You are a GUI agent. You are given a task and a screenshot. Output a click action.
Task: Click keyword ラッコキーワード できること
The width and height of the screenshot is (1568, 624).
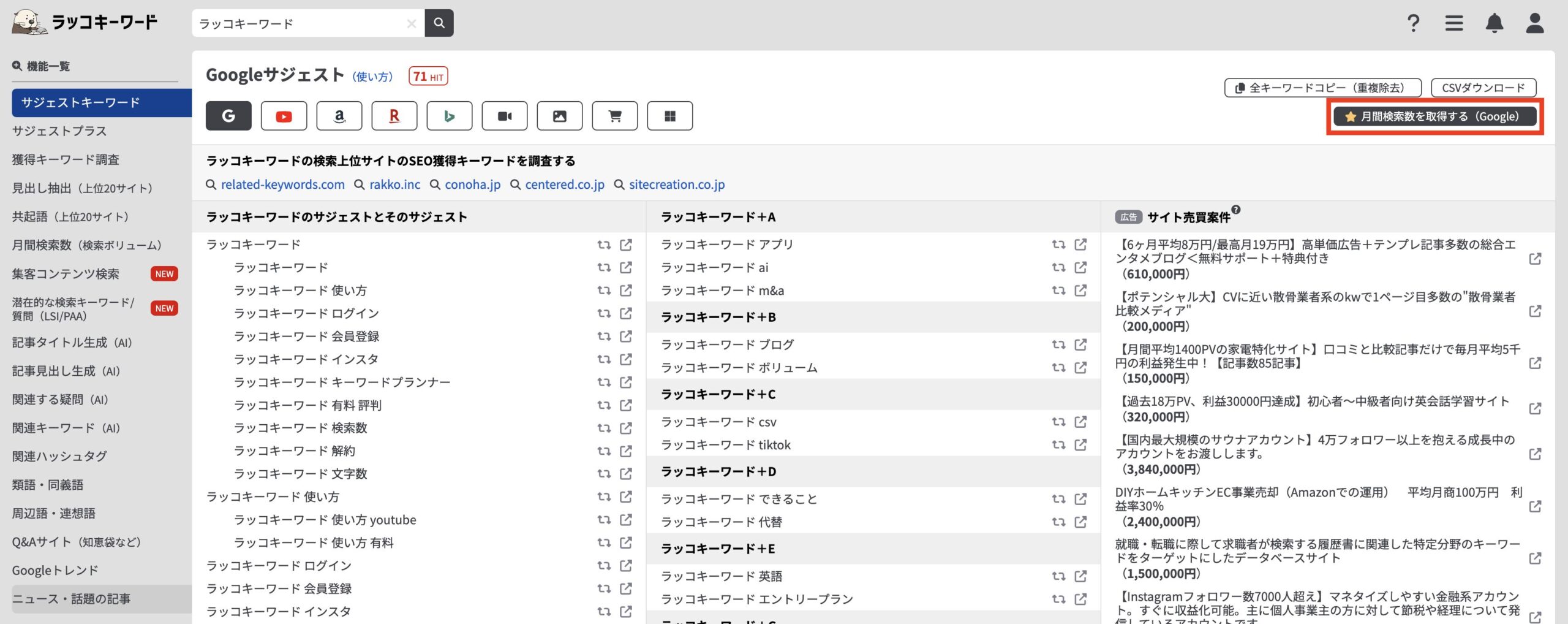point(739,499)
